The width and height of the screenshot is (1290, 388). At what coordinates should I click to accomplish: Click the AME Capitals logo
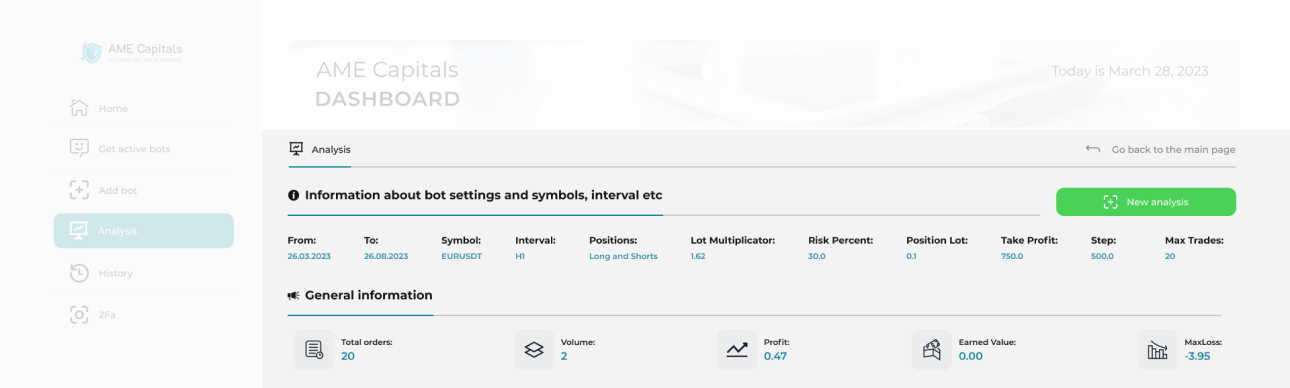(x=131, y=52)
